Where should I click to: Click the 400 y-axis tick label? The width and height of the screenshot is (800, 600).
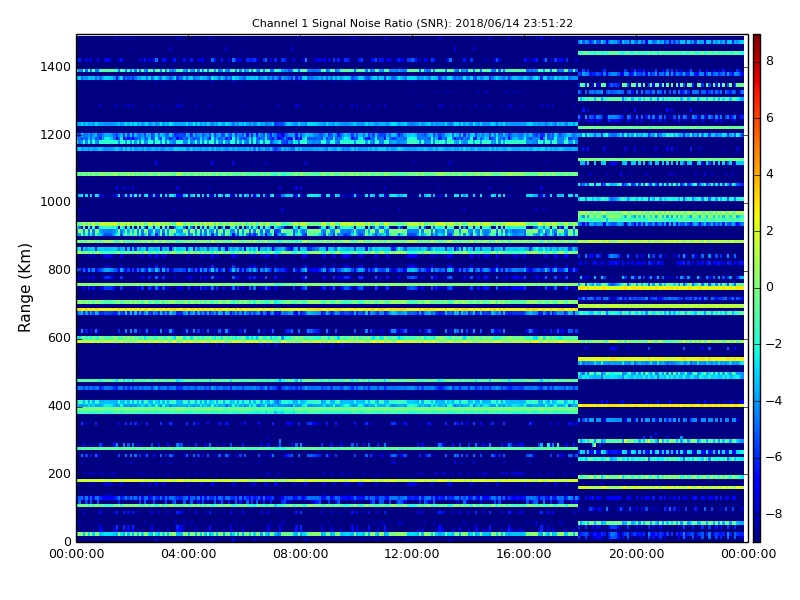(59, 406)
